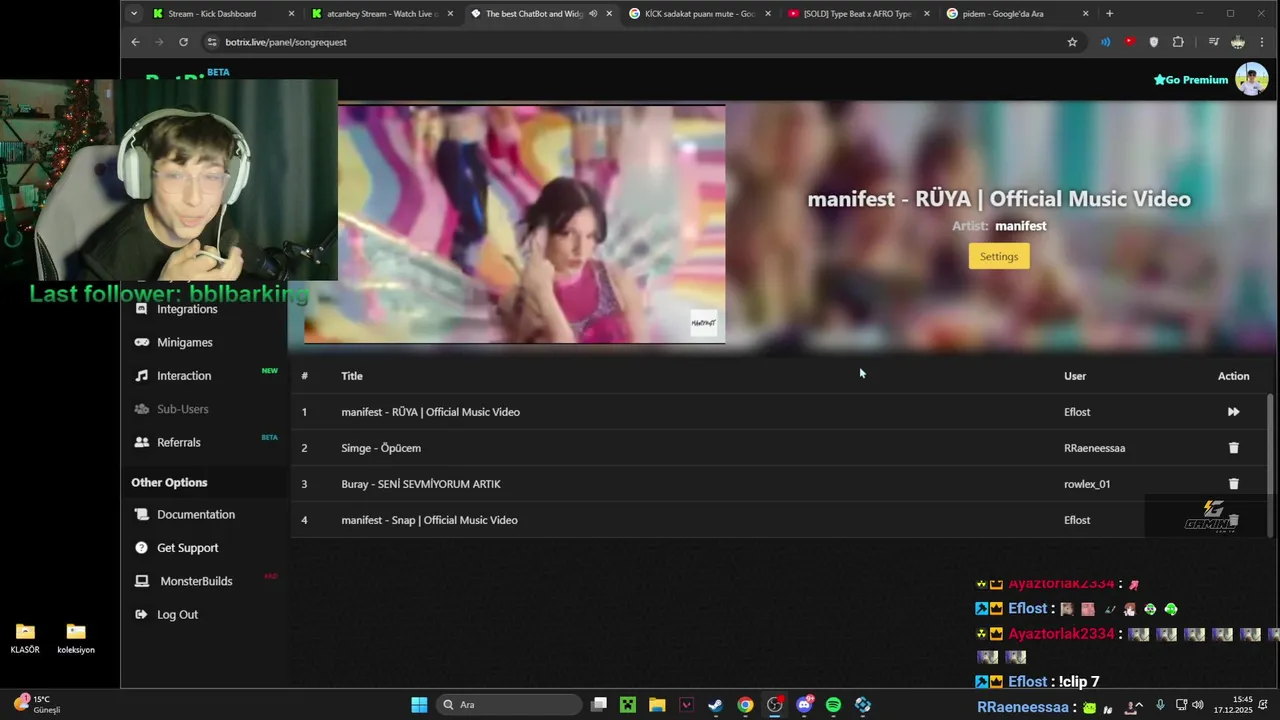Open the Get Support link
The height and width of the screenshot is (720, 1280).
[187, 548]
